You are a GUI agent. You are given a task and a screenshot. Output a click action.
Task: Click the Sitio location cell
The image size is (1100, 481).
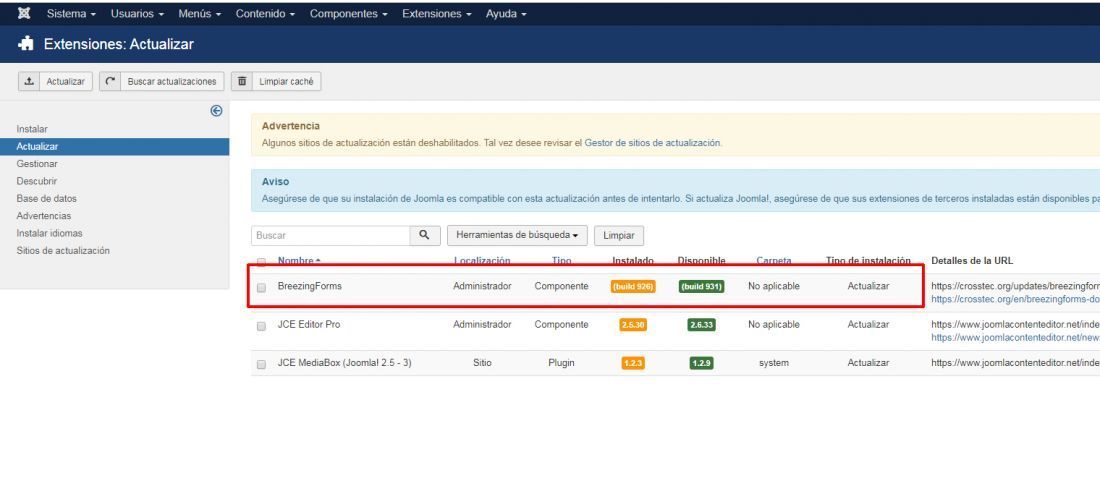482,363
